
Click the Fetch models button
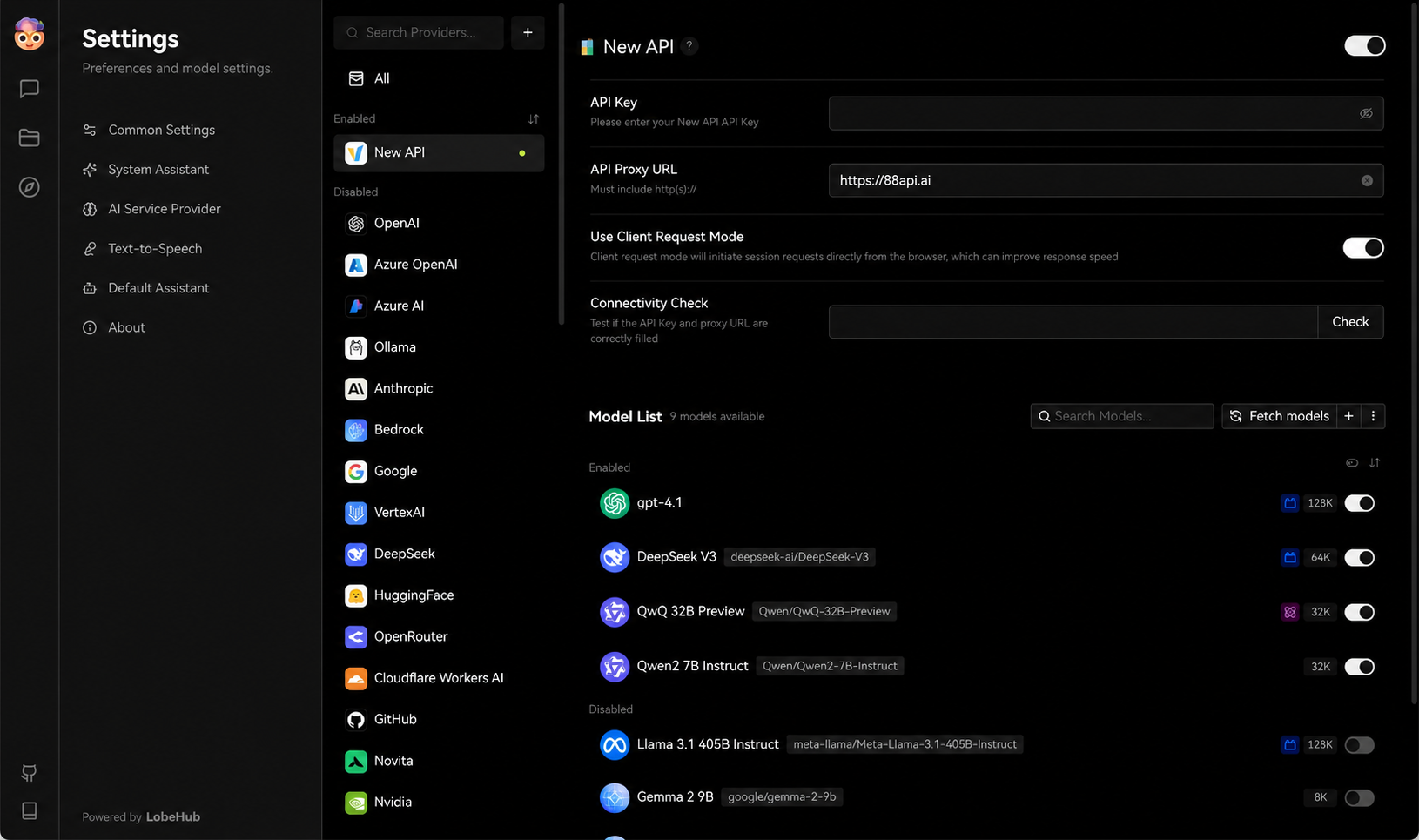click(x=1279, y=416)
